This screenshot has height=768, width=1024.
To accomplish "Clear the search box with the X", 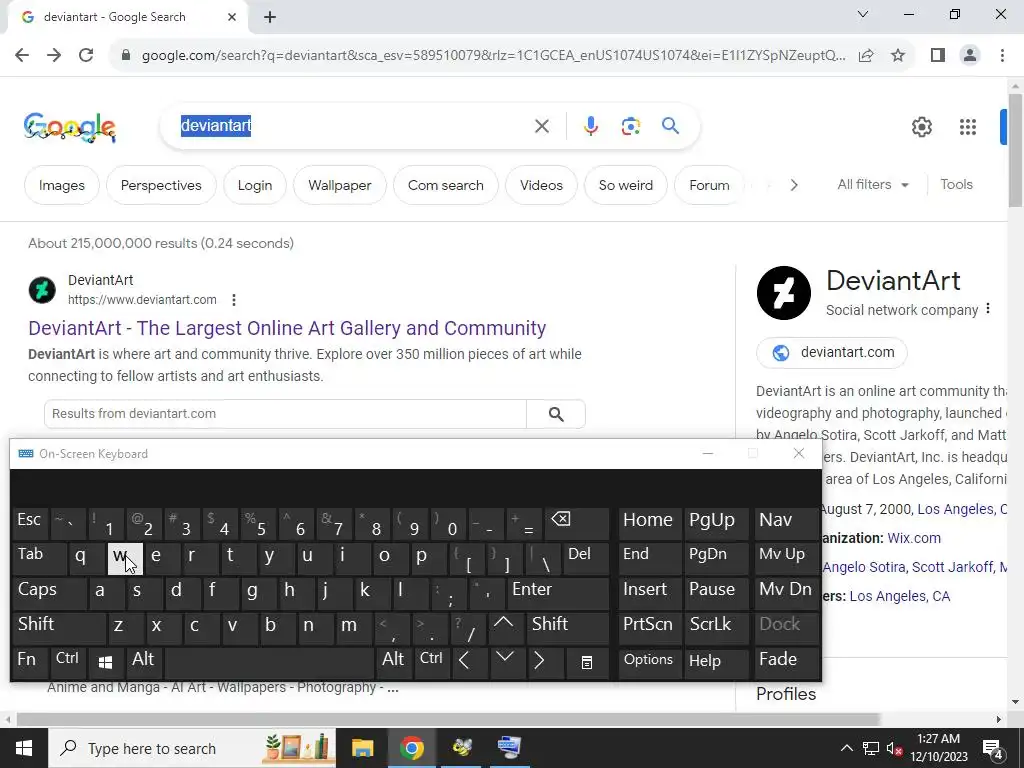I will (541, 126).
